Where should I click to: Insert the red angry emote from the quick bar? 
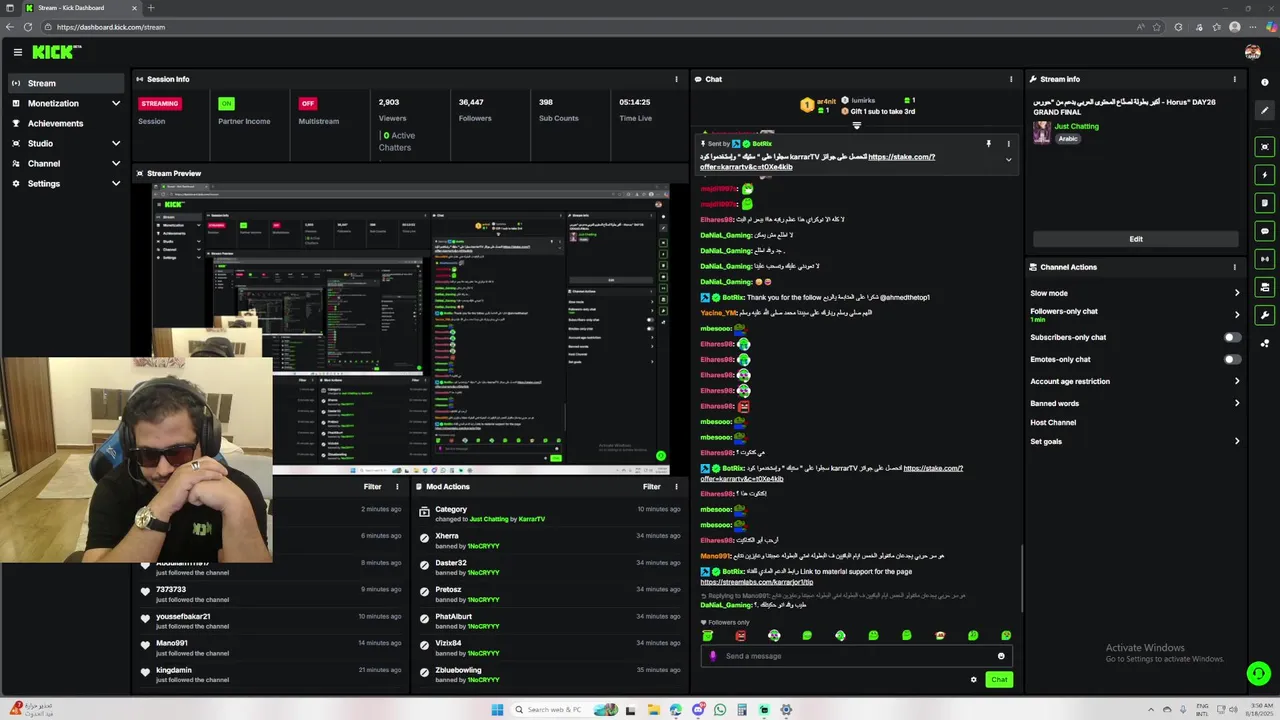point(741,635)
